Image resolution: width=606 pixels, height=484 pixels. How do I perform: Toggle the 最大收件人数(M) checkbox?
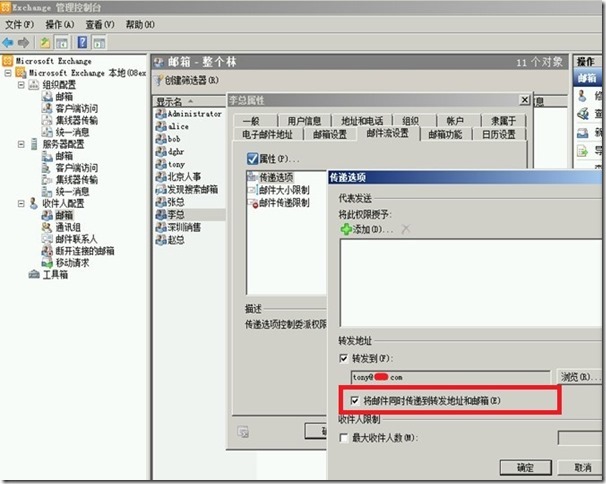pyautogui.click(x=343, y=438)
